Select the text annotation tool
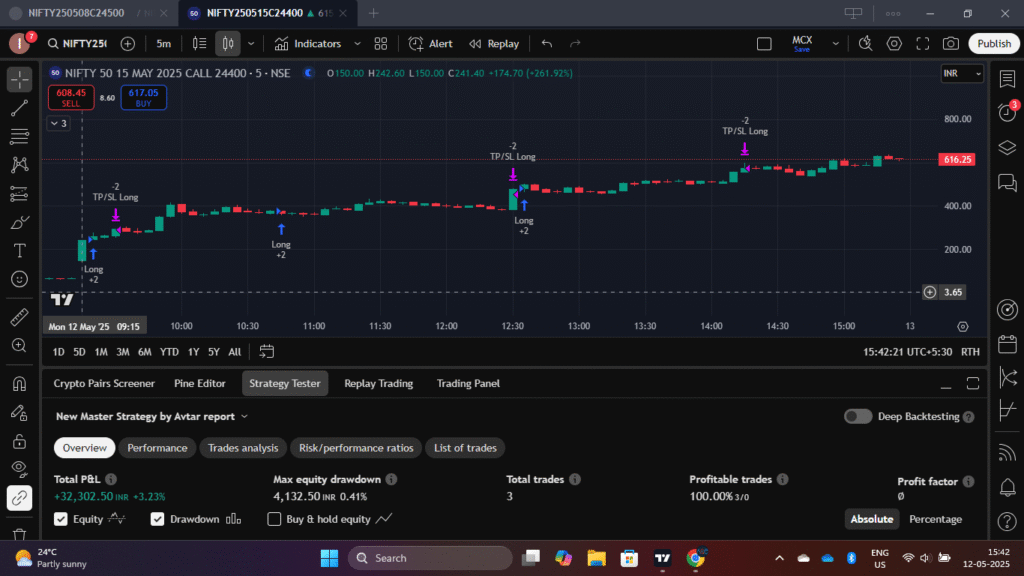The width and height of the screenshot is (1024, 576). (x=20, y=251)
